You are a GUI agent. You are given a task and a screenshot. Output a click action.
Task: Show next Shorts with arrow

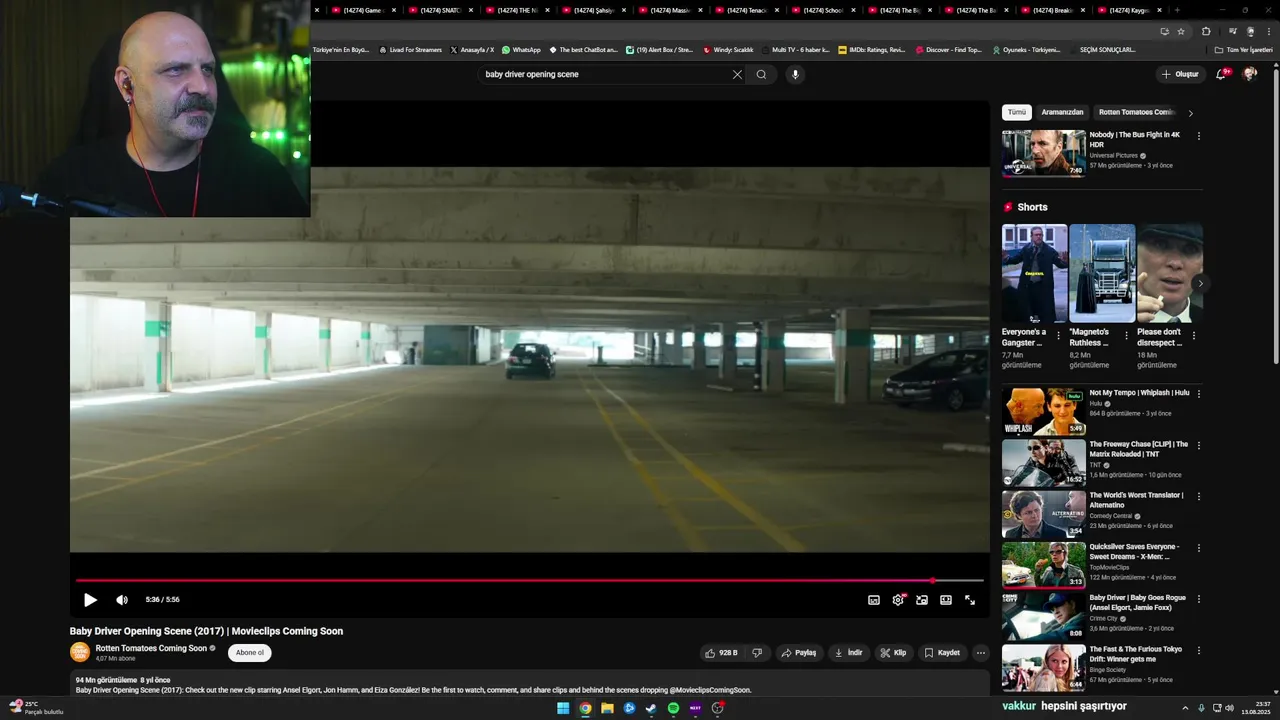[x=1200, y=283]
